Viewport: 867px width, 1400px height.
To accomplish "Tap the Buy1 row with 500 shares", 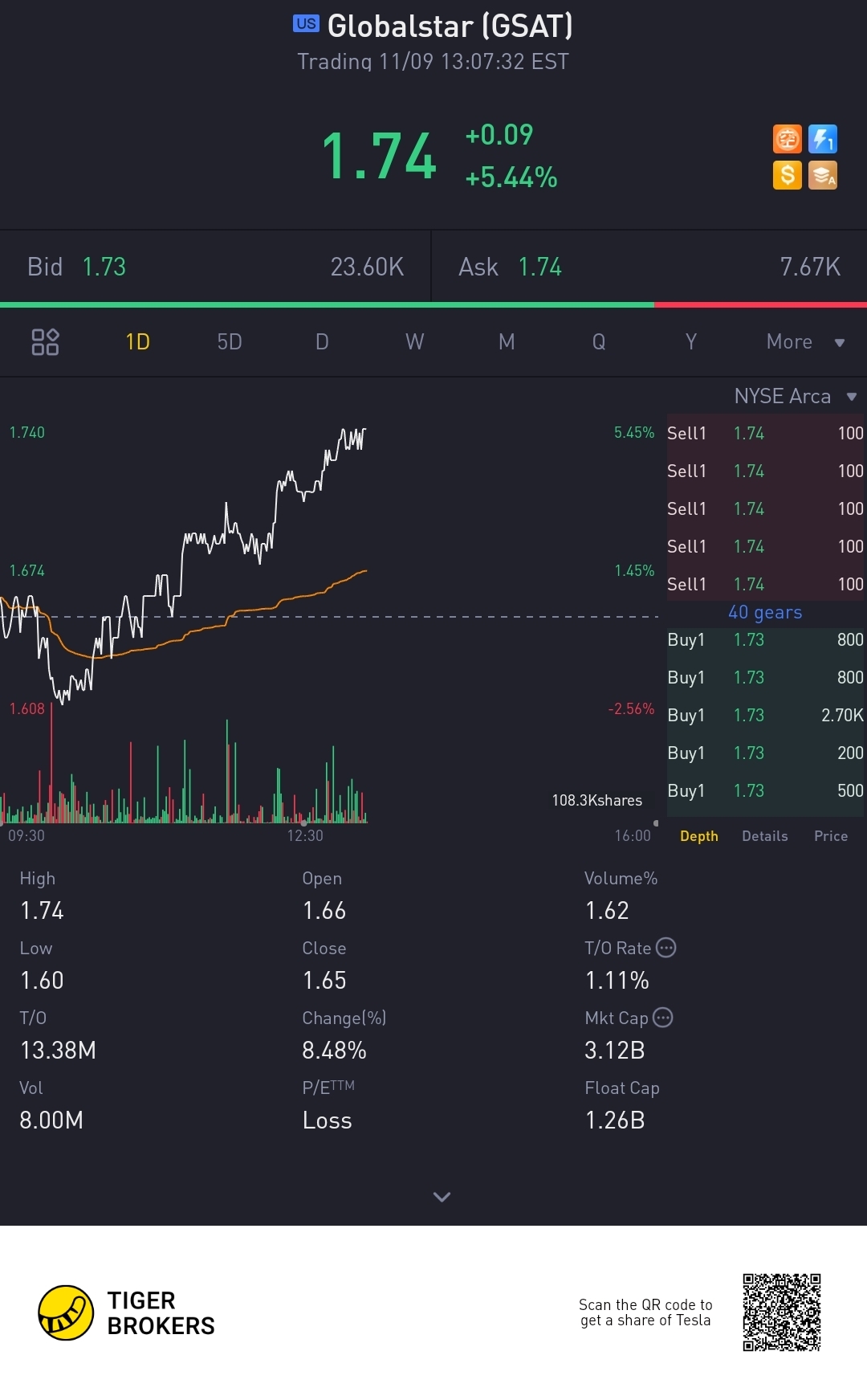I will (x=765, y=790).
